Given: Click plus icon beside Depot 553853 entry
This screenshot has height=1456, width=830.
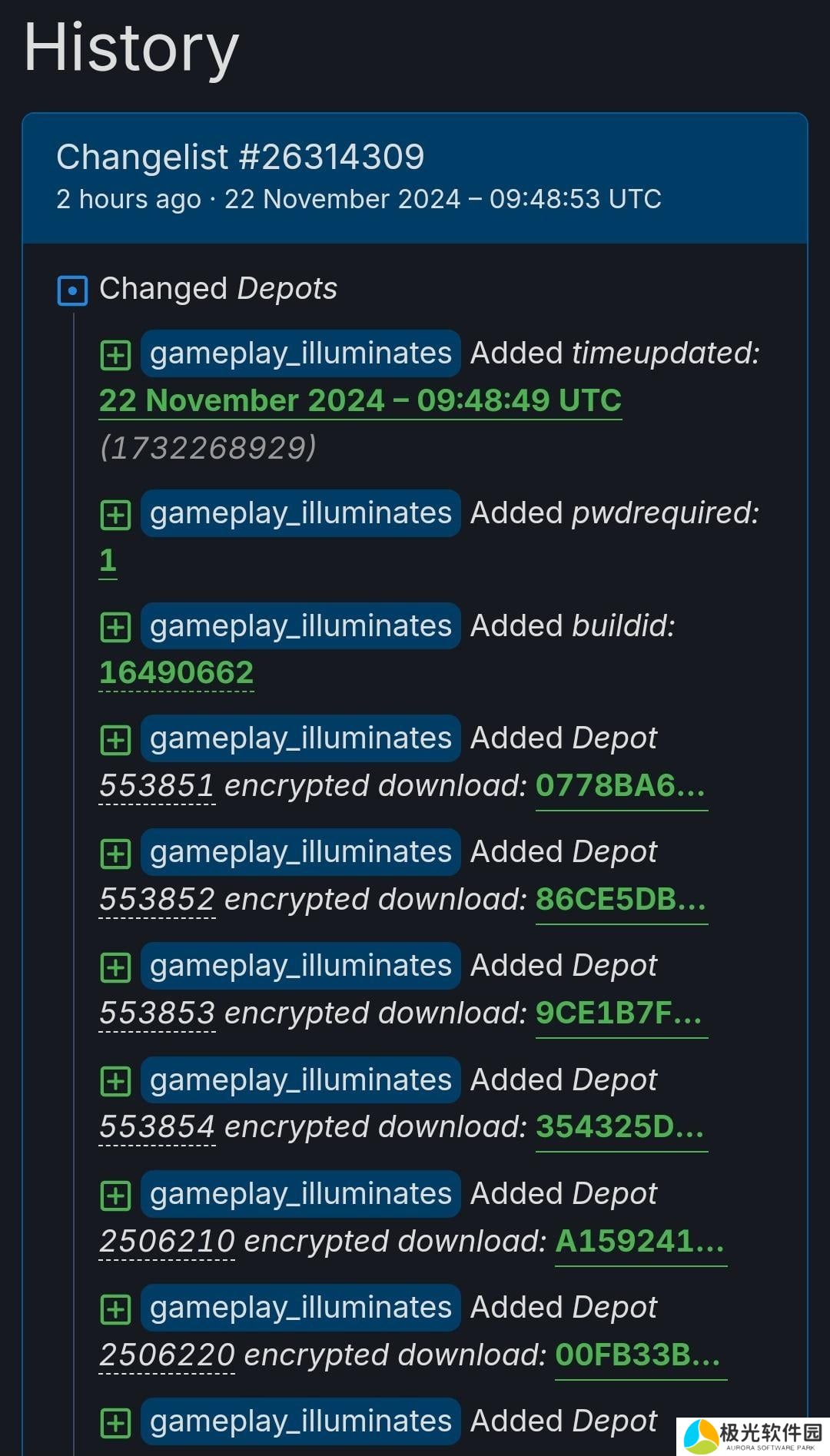Looking at the screenshot, I should 115,967.
